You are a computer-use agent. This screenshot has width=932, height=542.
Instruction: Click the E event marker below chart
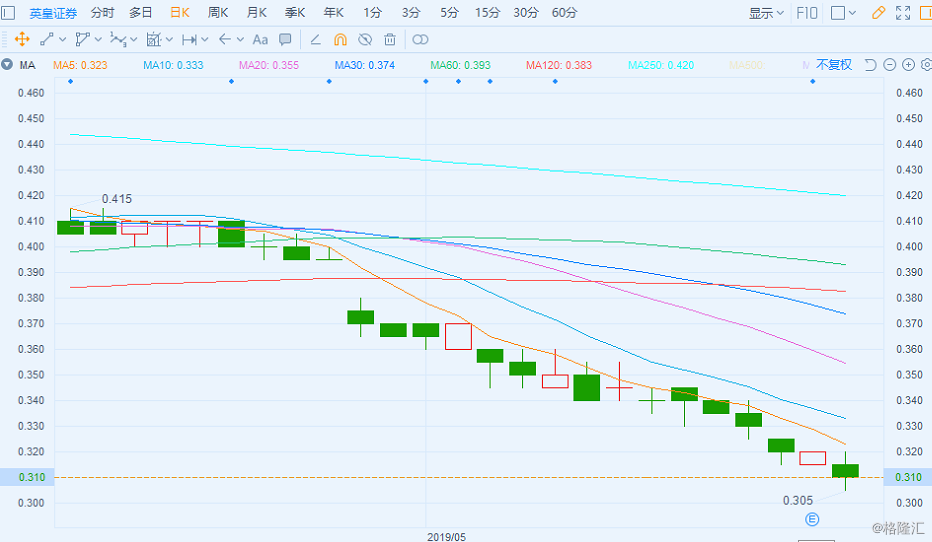click(x=813, y=519)
